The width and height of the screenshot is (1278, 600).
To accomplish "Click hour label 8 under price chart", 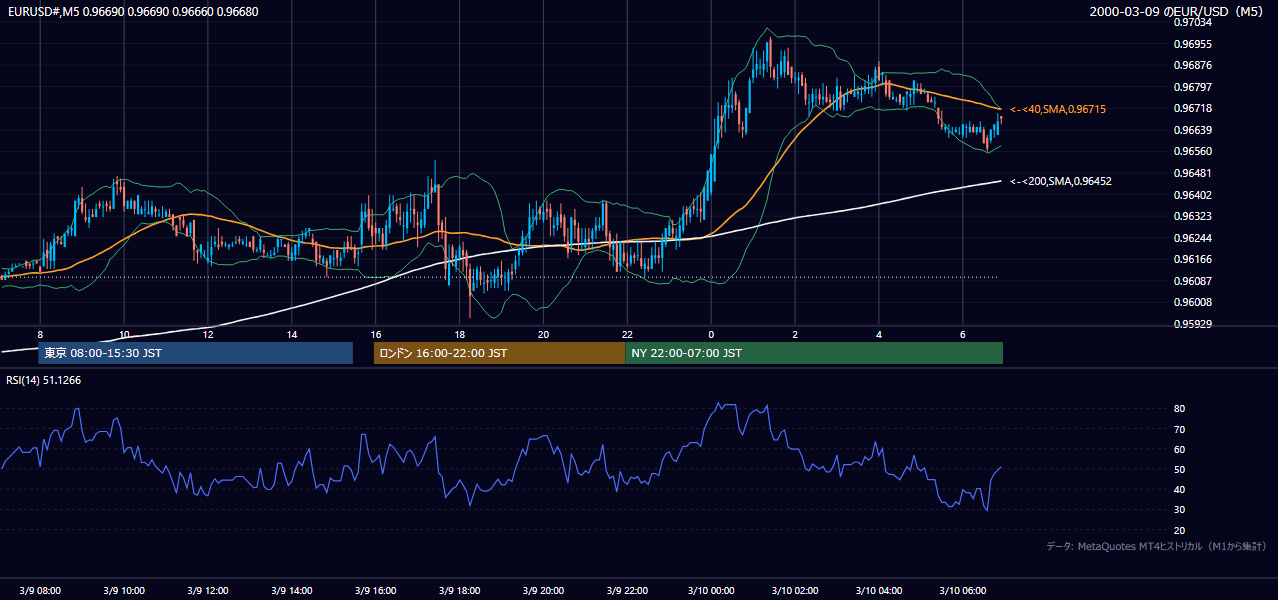I will pyautogui.click(x=40, y=334).
